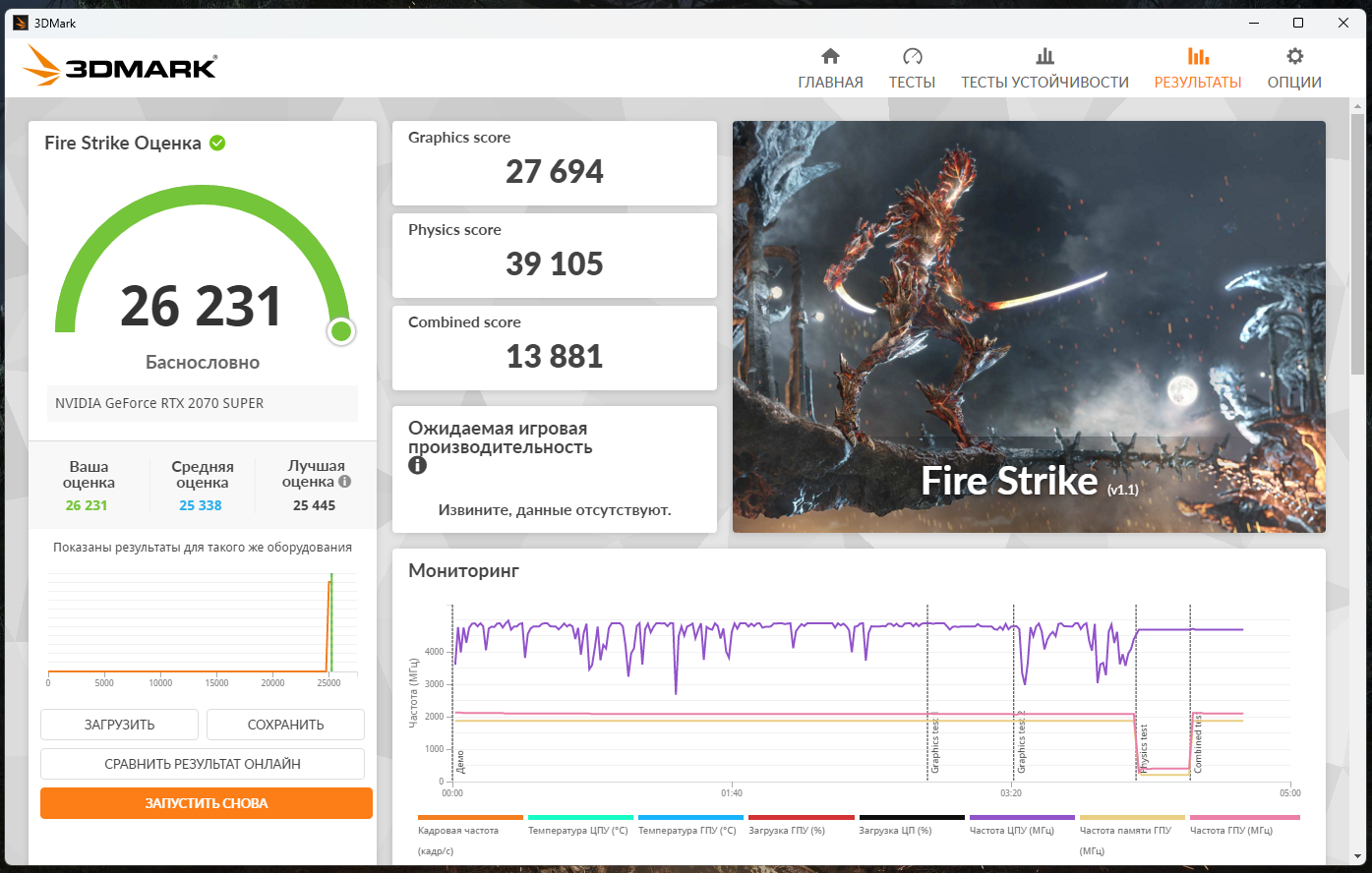The width and height of the screenshot is (1372, 873).
Task: Click the СОХРАНИТЬ button
Action: (x=285, y=725)
